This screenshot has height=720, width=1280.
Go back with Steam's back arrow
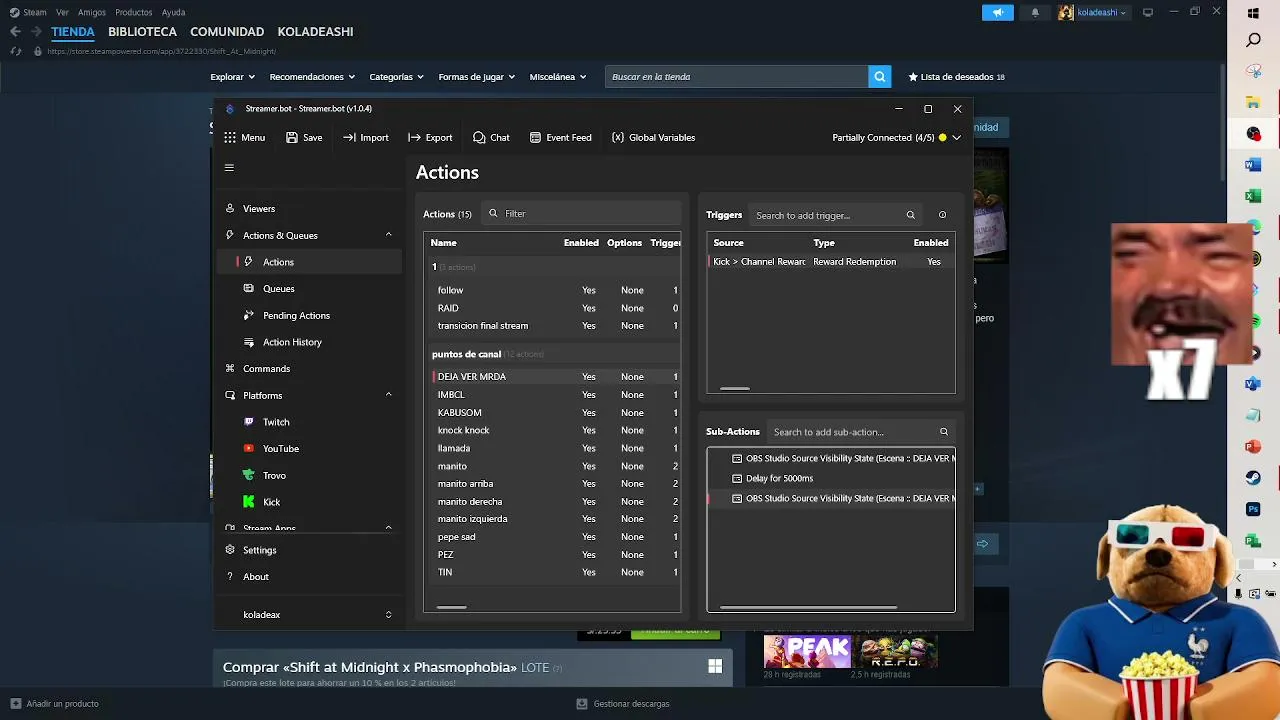(x=15, y=32)
